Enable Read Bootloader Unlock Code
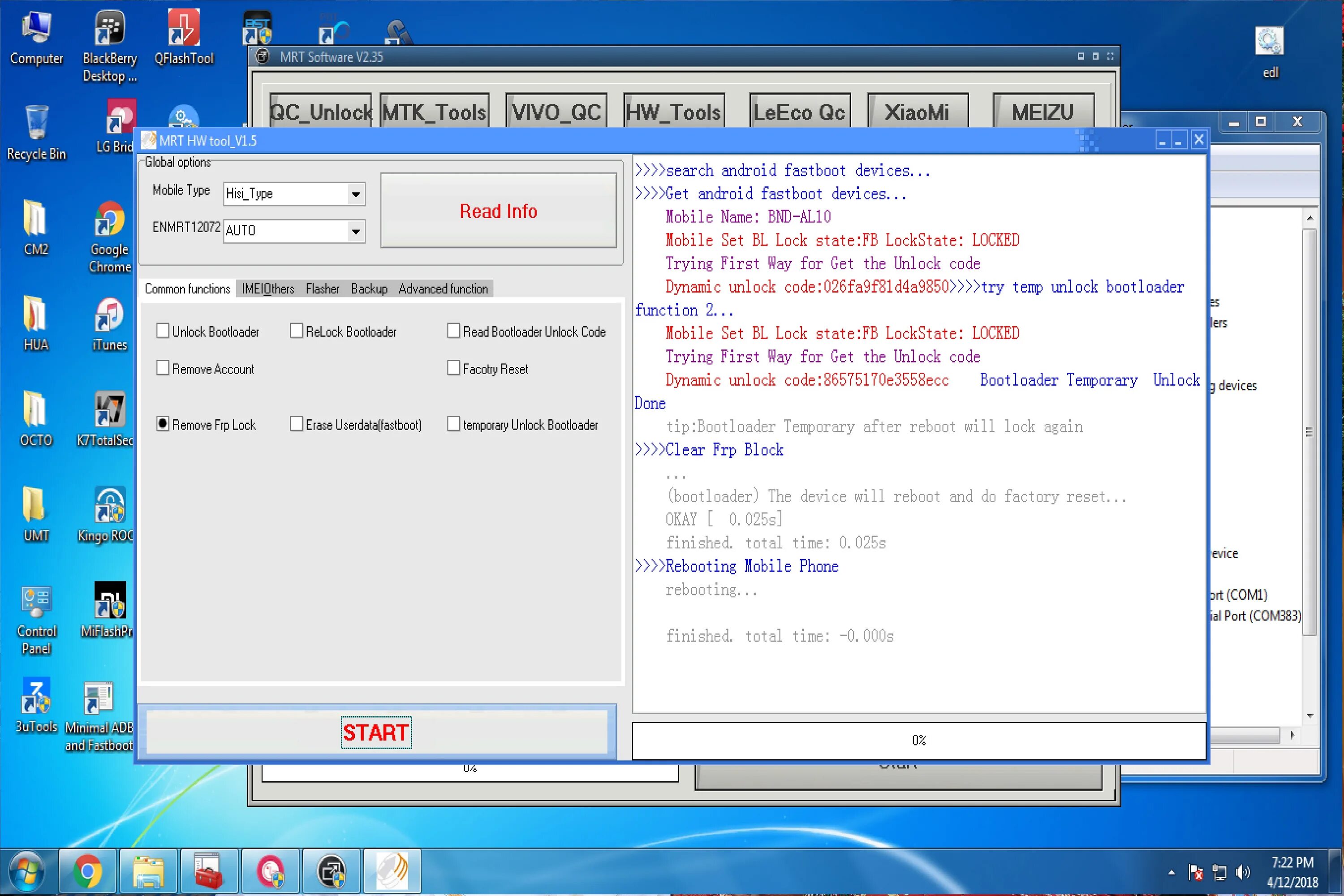The image size is (1344, 896). point(453,331)
